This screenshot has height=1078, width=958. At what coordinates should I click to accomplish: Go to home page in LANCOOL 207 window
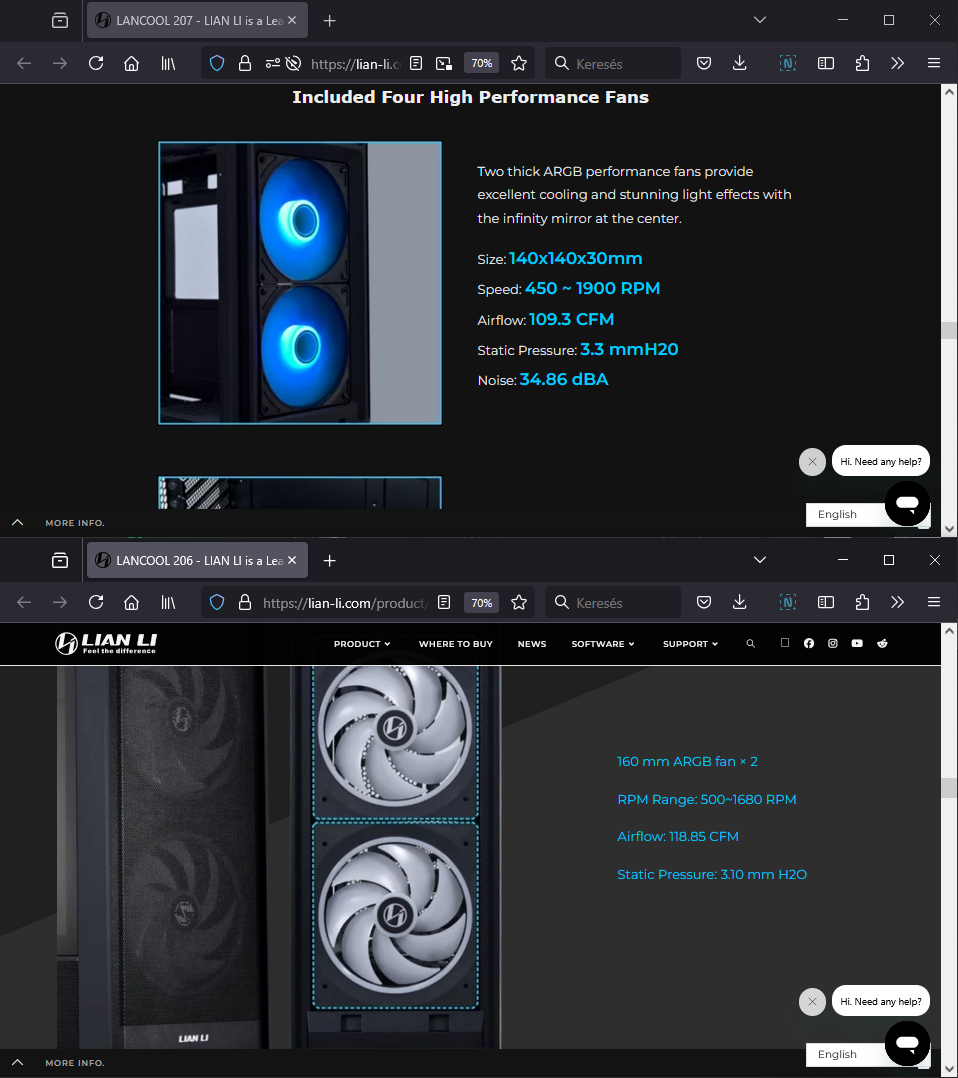pyautogui.click(x=131, y=63)
